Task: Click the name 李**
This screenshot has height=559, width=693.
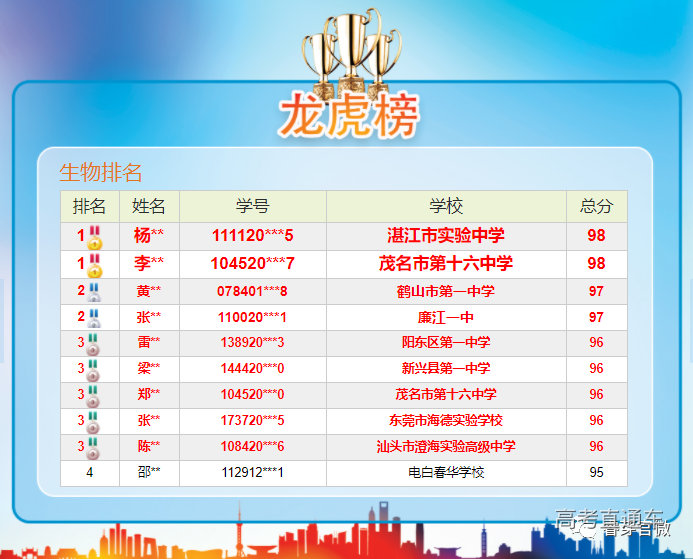Action: [x=149, y=263]
